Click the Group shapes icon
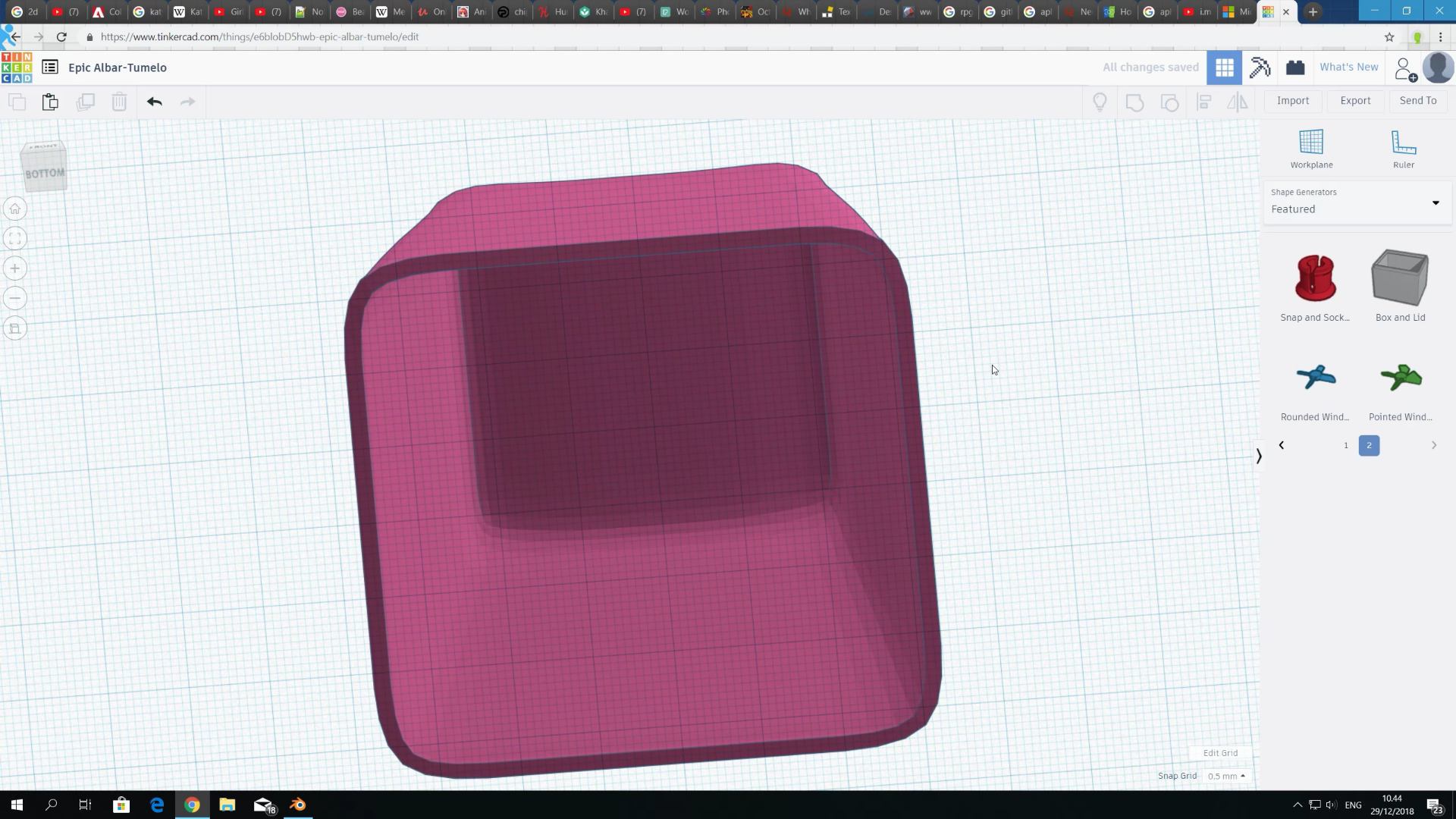1456x819 pixels. click(x=1134, y=102)
